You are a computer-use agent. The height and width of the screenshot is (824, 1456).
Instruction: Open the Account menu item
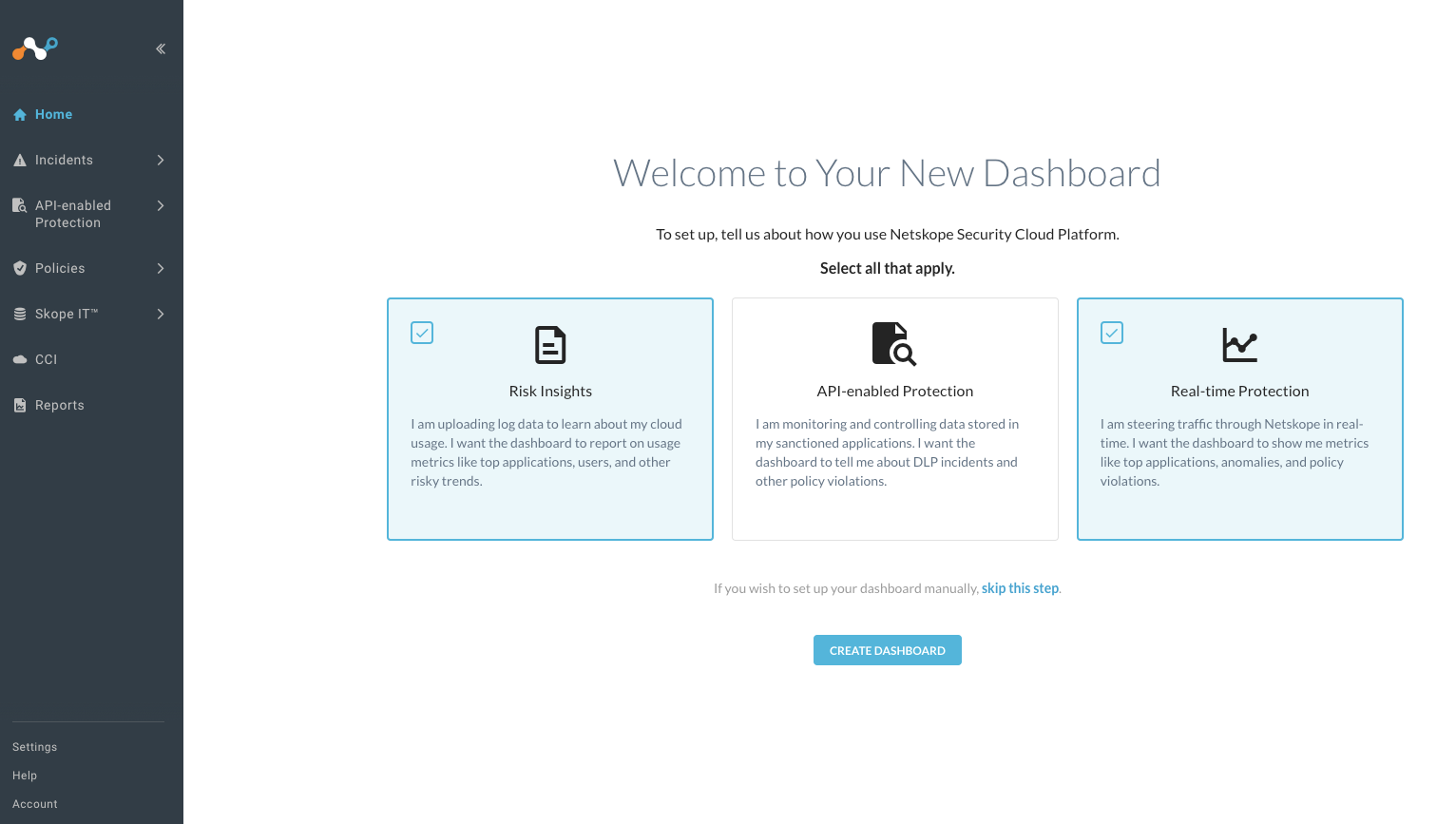[x=35, y=804]
